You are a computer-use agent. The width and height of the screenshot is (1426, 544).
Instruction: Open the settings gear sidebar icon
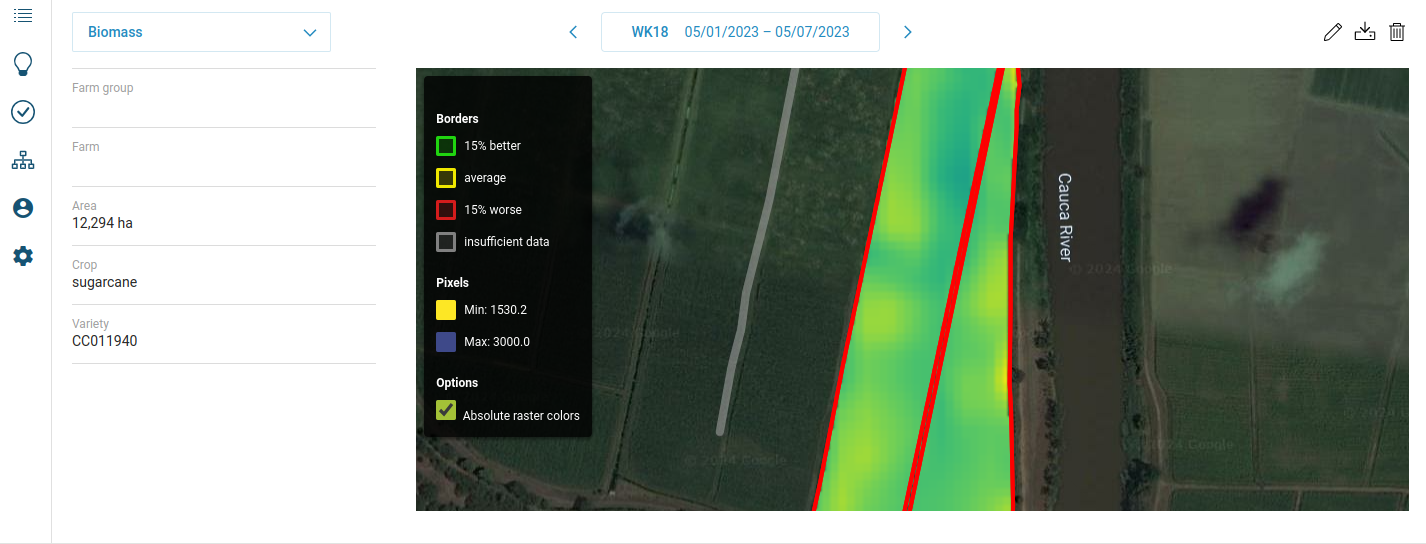[x=23, y=256]
